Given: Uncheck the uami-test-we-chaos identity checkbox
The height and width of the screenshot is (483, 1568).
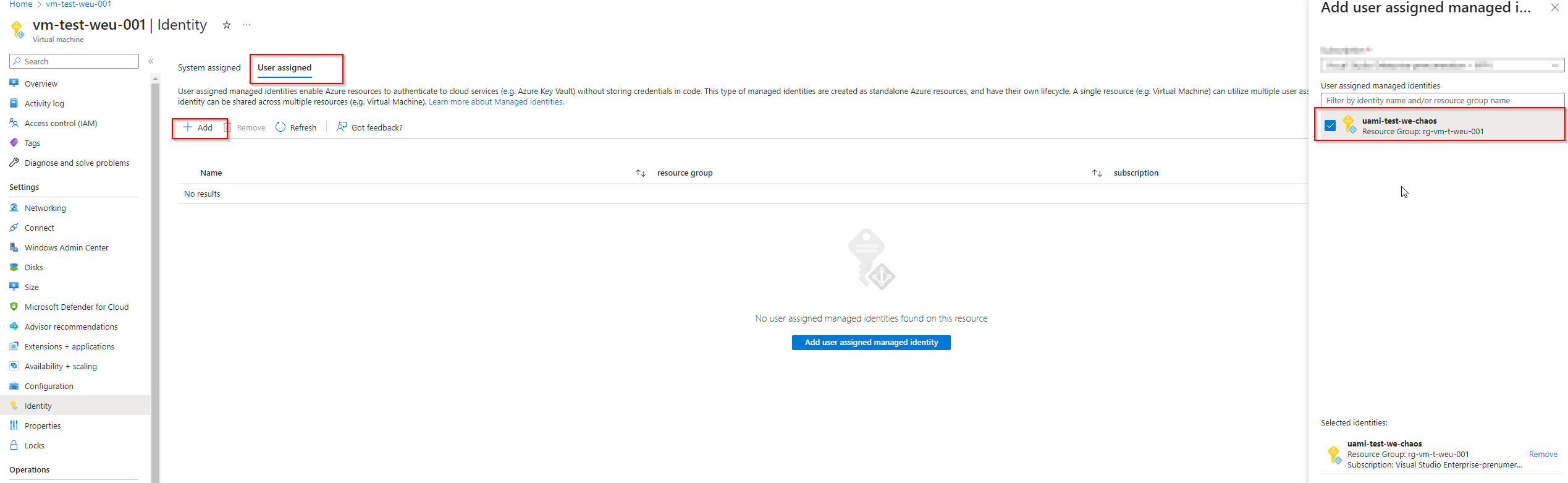Looking at the screenshot, I should tap(1330, 126).
